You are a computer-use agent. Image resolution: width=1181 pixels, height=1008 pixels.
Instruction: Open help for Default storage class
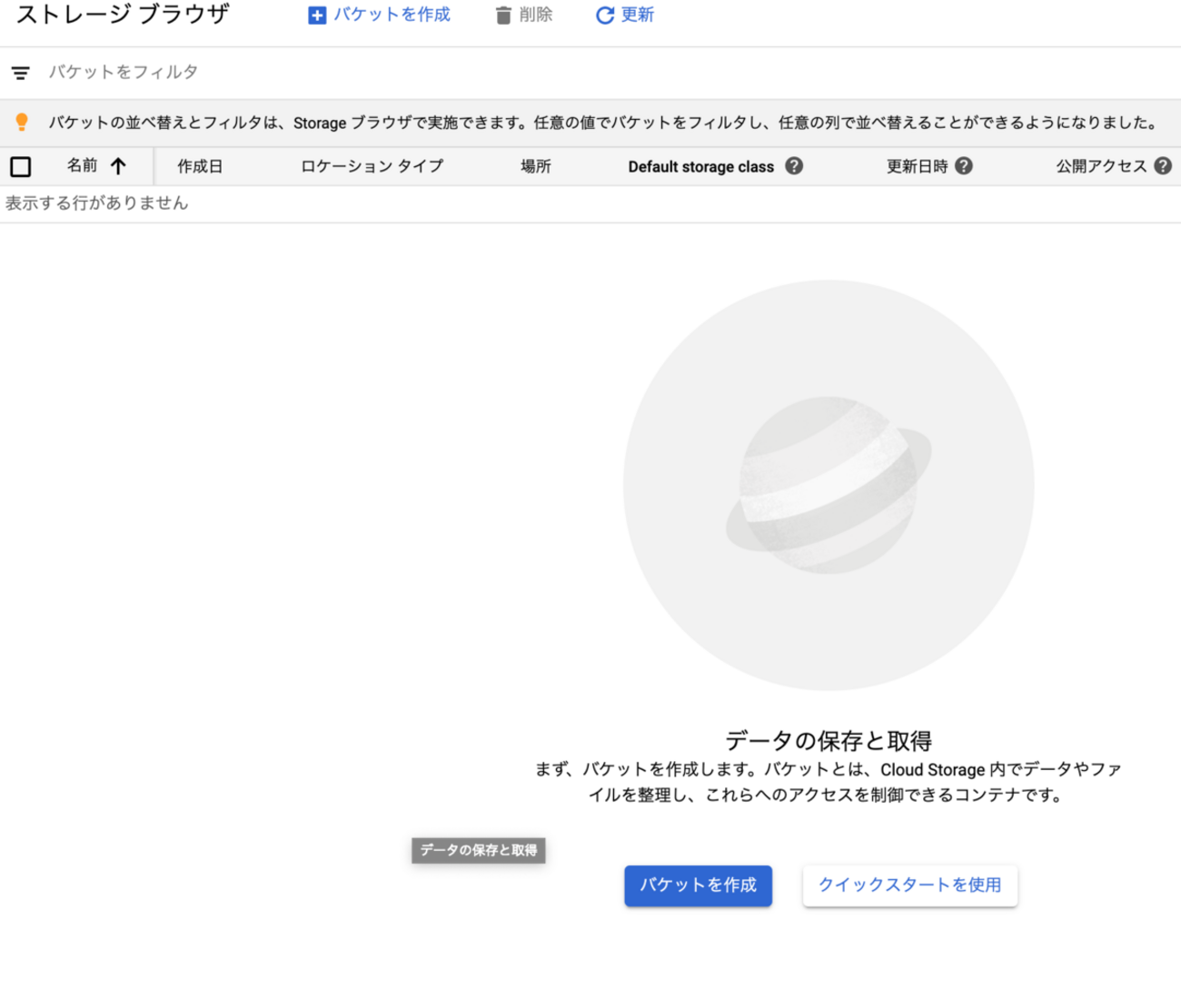click(x=794, y=166)
